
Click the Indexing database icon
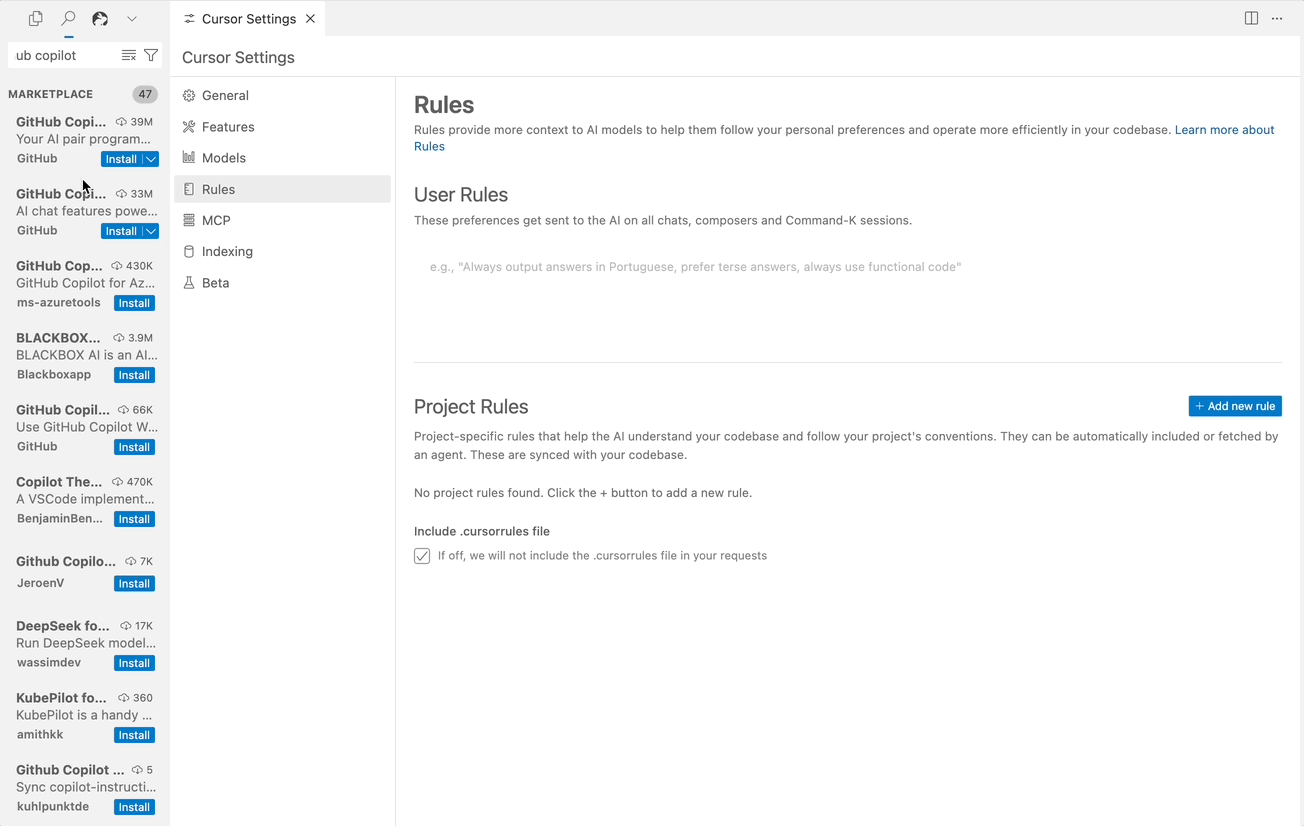click(189, 251)
